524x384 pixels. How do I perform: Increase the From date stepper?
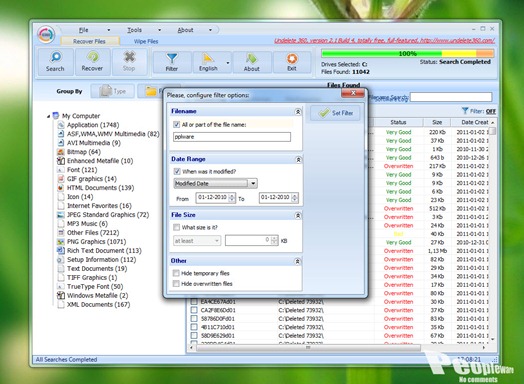click(x=232, y=196)
